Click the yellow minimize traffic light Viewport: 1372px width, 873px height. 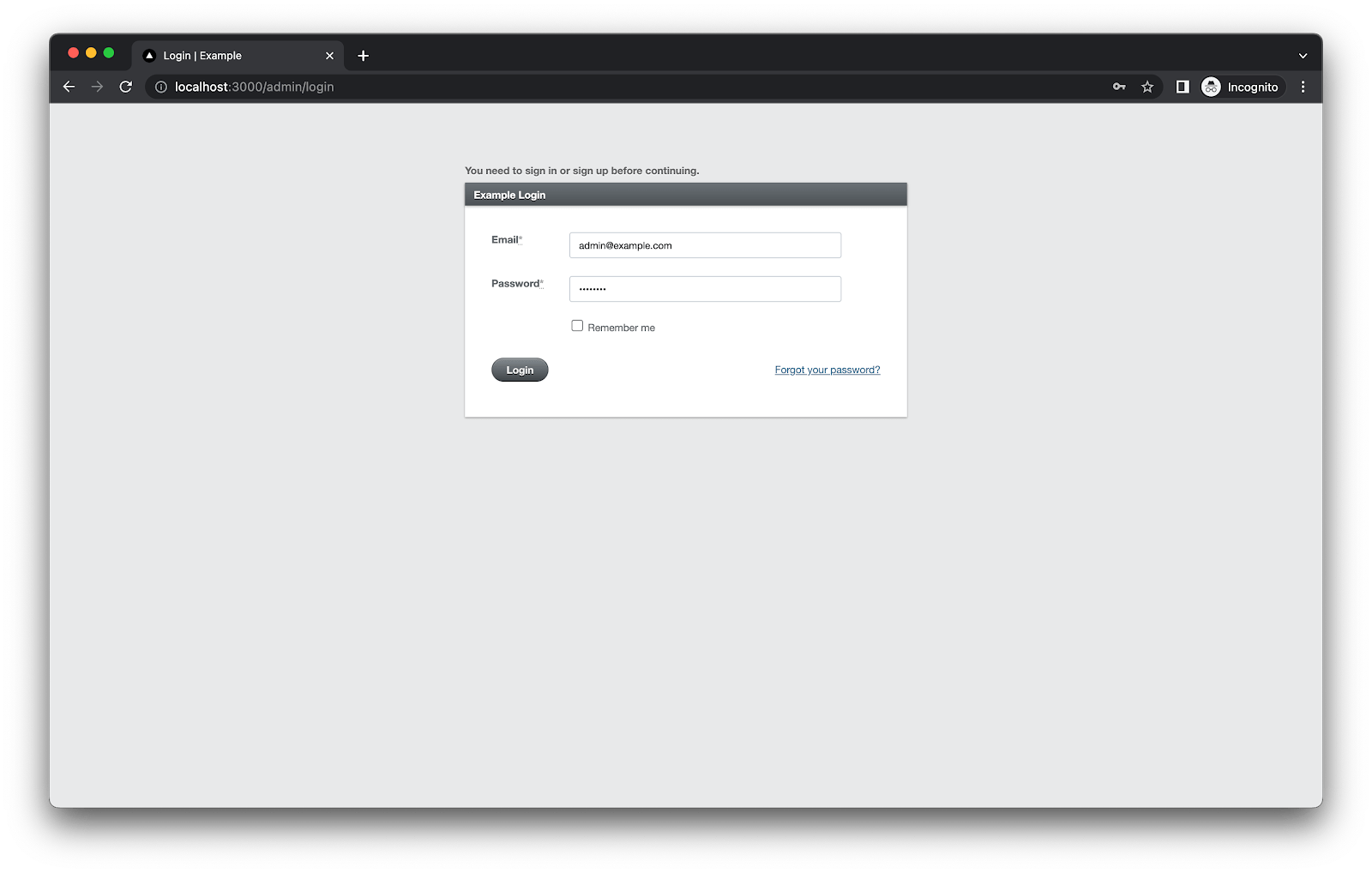click(x=90, y=52)
